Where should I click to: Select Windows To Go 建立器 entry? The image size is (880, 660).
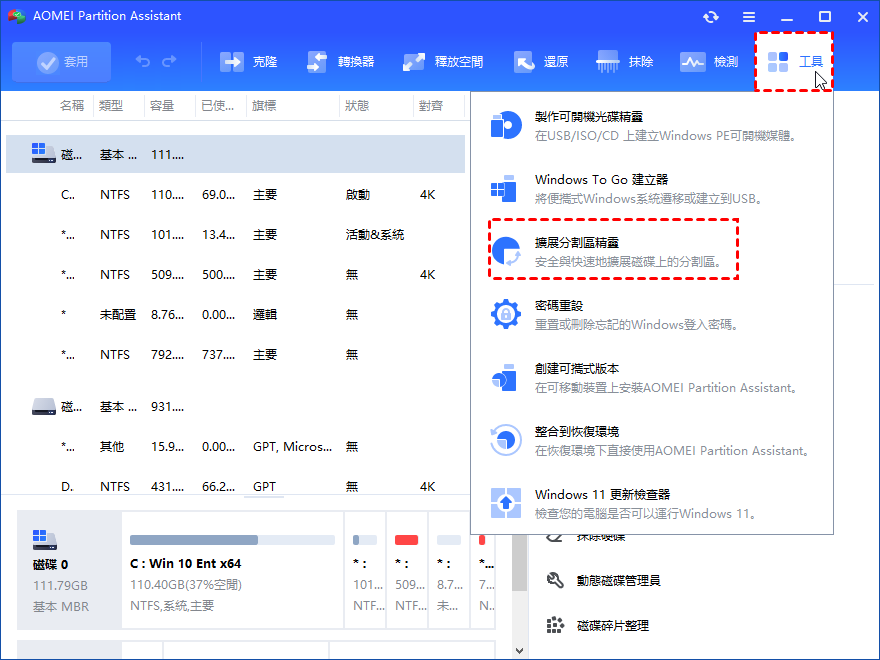pyautogui.click(x=651, y=189)
